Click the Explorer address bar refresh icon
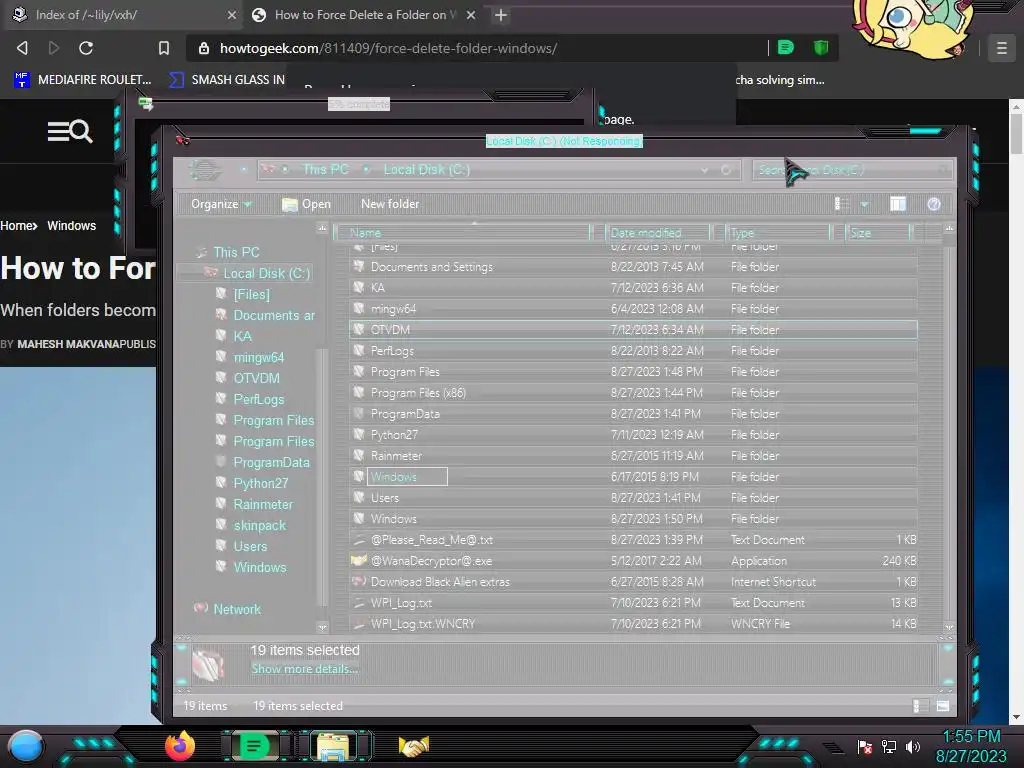This screenshot has height=768, width=1024. click(726, 170)
